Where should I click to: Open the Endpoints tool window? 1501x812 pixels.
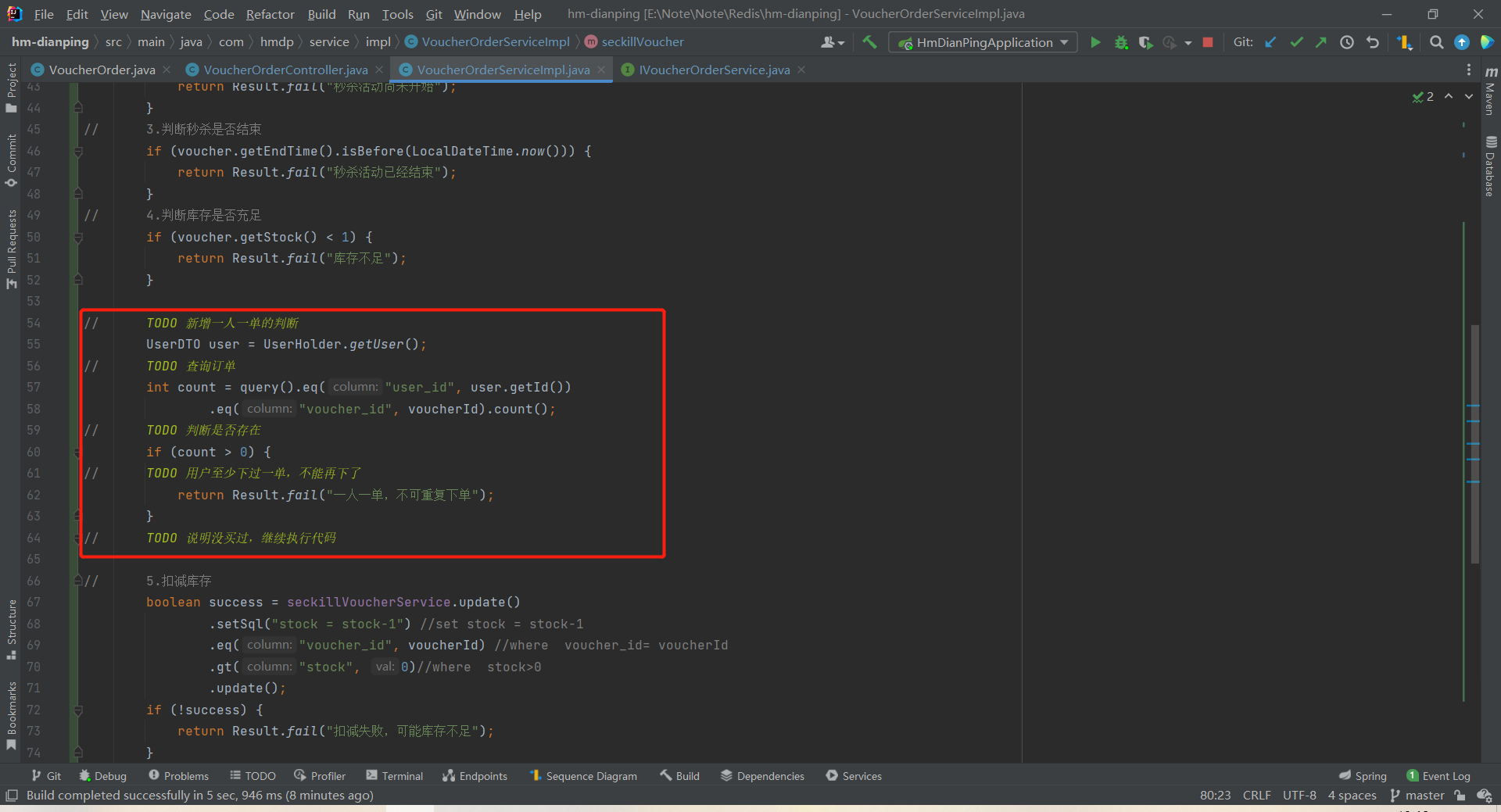click(x=475, y=775)
